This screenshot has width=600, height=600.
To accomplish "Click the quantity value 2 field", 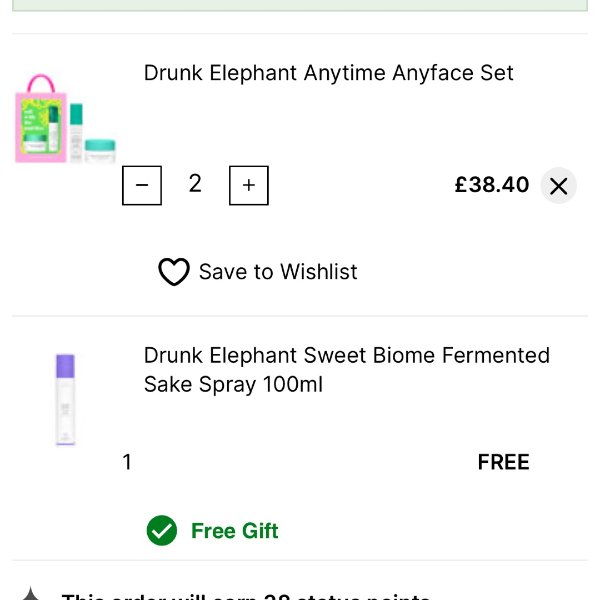I will tap(195, 184).
